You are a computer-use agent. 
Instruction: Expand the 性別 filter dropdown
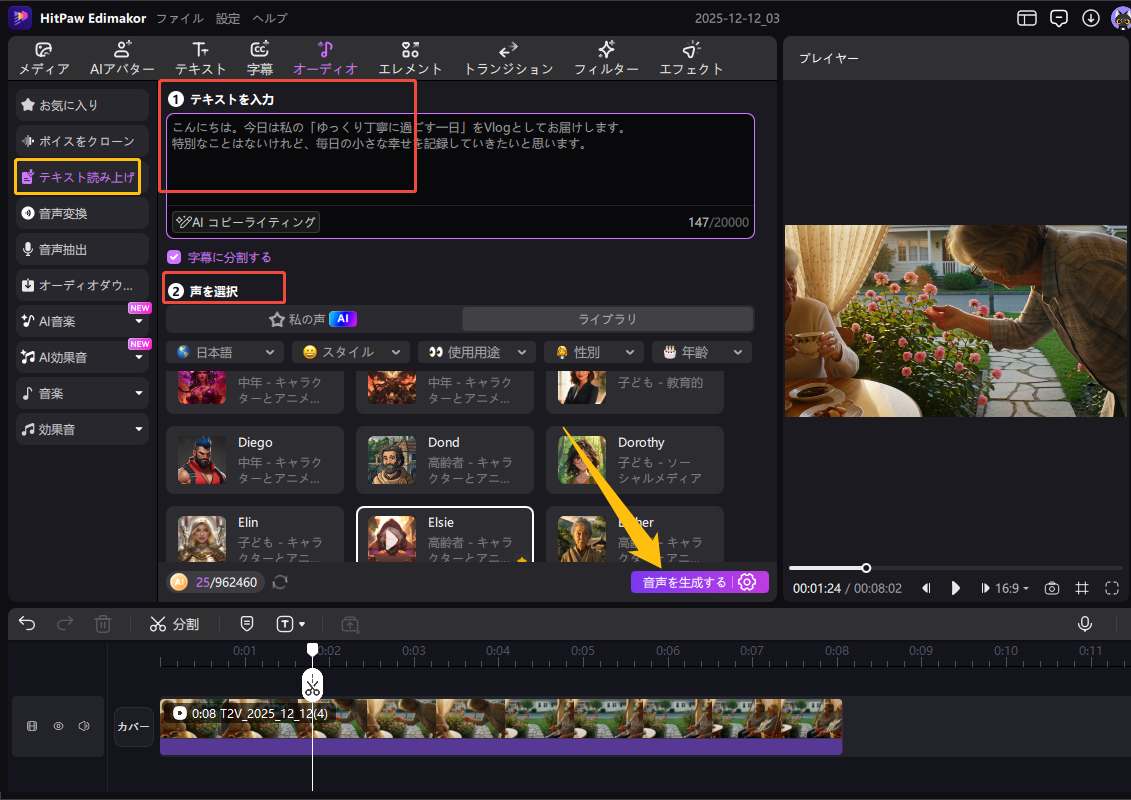coord(595,352)
